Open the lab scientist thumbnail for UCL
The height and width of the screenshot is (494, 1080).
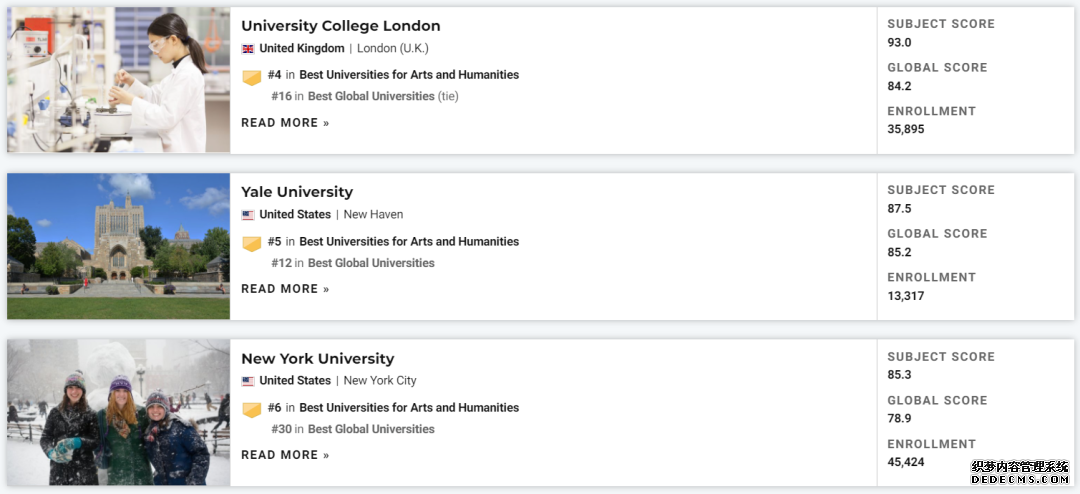[x=118, y=80]
